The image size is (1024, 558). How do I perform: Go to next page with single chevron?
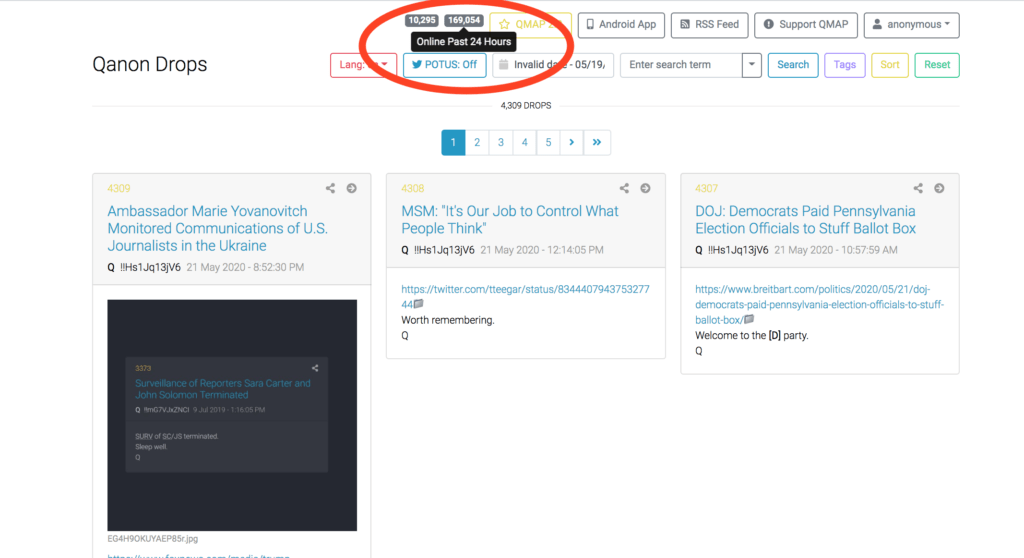(x=572, y=143)
